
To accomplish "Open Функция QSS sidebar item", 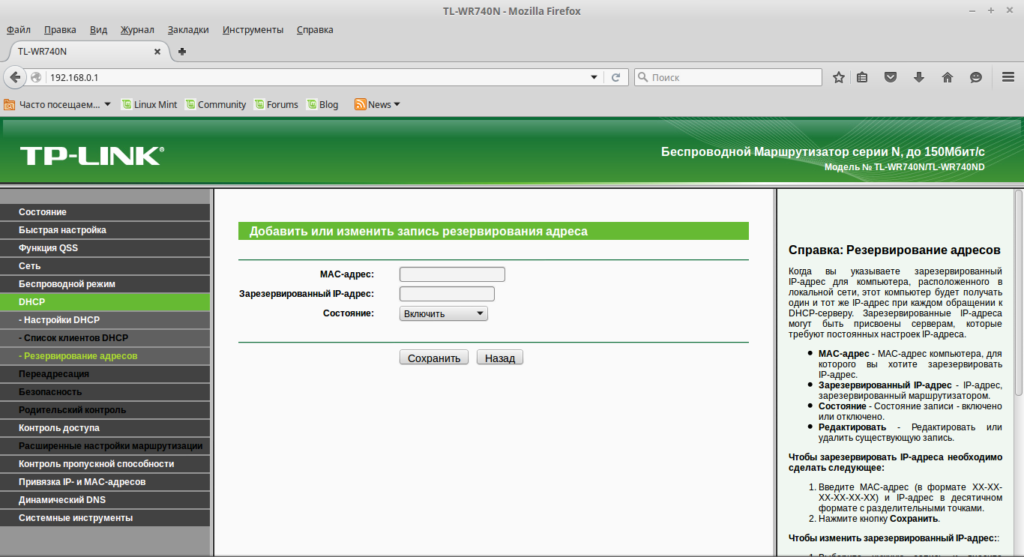I will (105, 248).
